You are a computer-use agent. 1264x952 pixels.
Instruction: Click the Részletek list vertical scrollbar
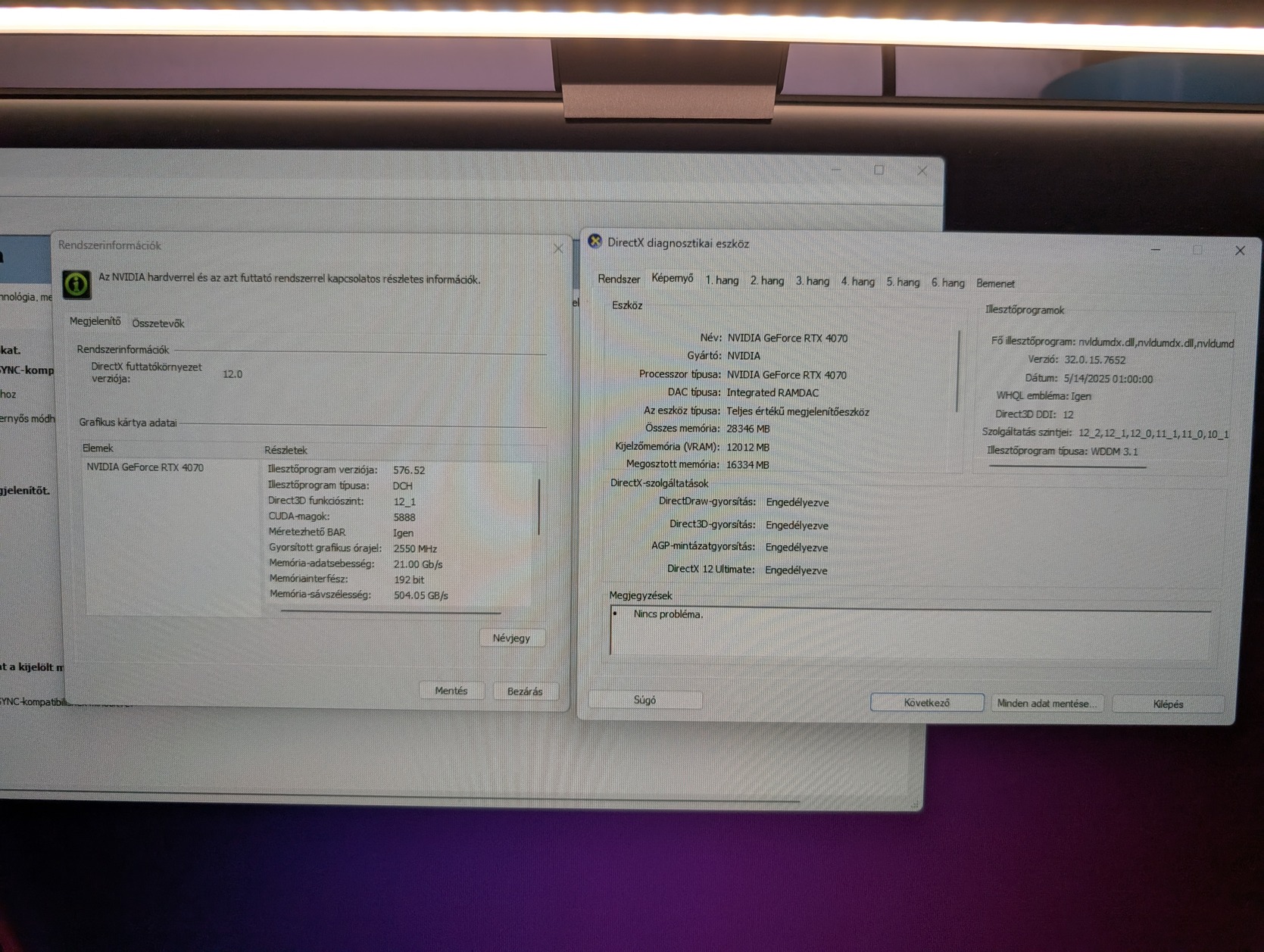pyautogui.click(x=539, y=507)
